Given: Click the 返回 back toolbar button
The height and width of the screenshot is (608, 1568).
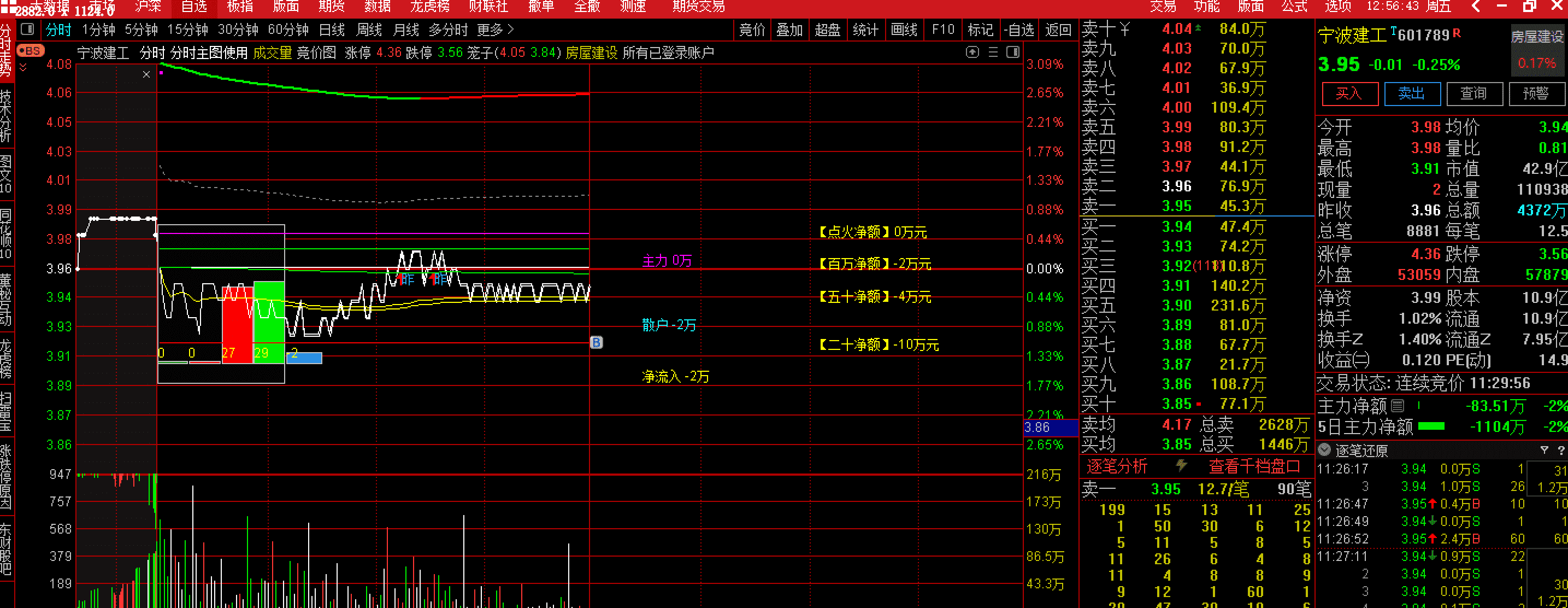Looking at the screenshot, I should pyautogui.click(x=1058, y=29).
